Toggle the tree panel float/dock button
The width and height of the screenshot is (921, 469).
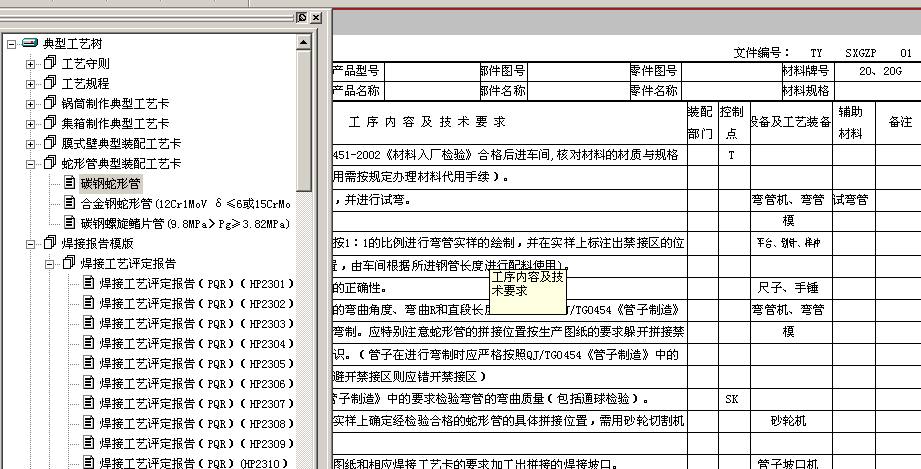(302, 18)
